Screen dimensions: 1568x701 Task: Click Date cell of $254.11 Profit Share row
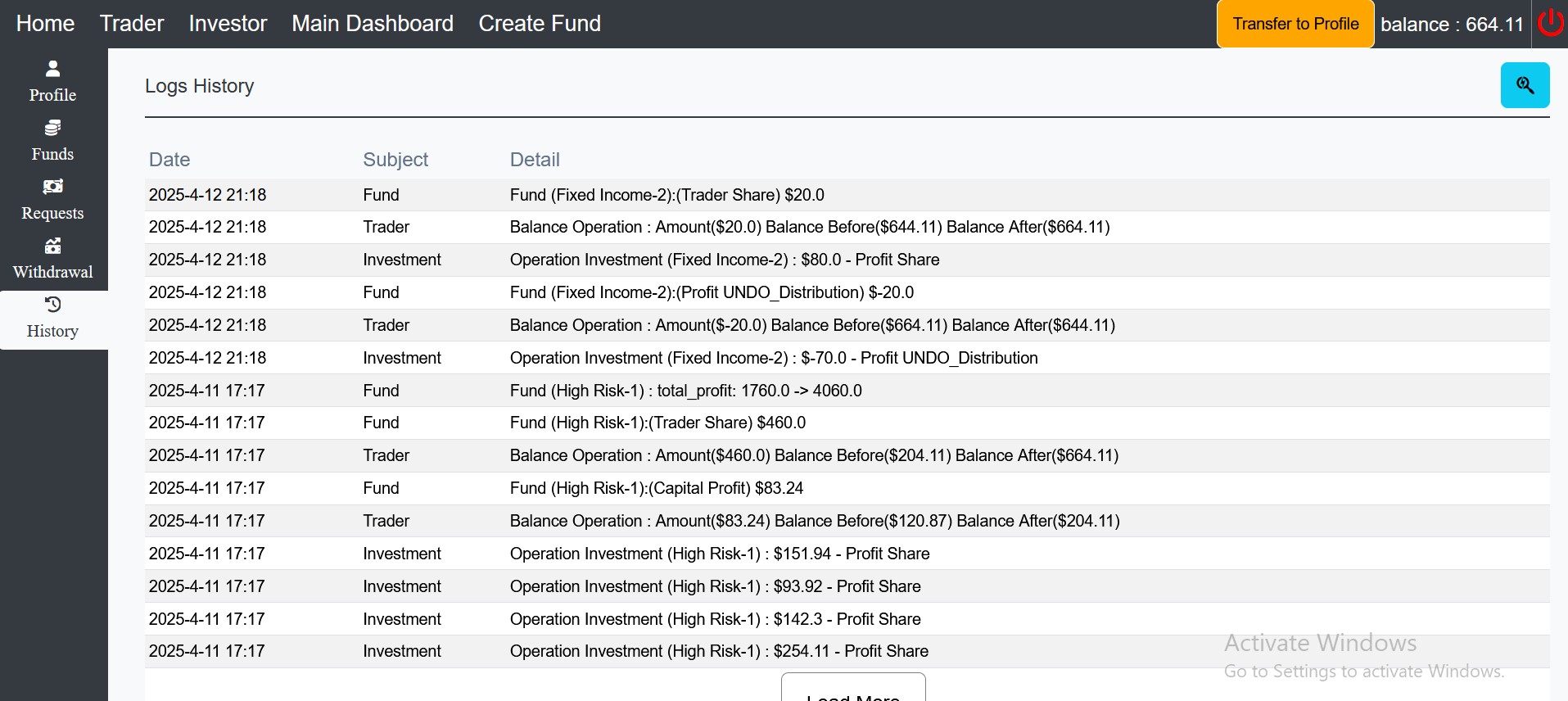click(x=207, y=651)
